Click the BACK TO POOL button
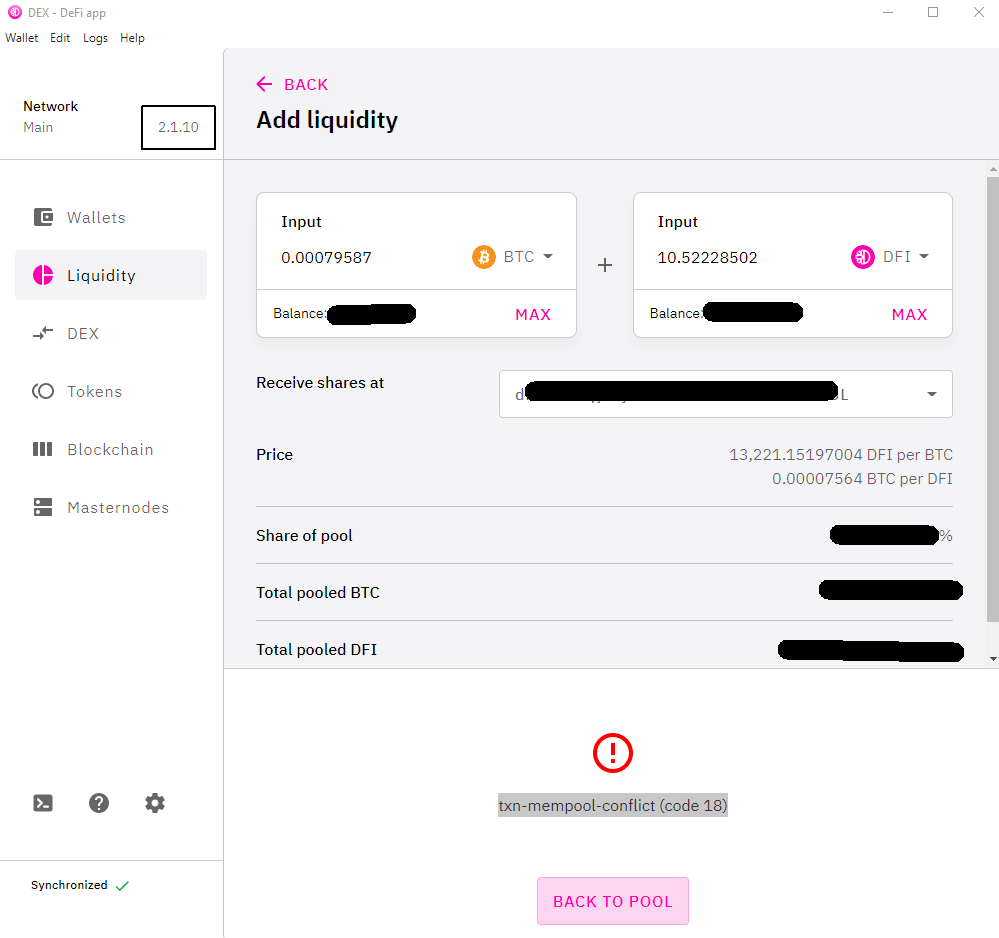 pyautogui.click(x=612, y=901)
